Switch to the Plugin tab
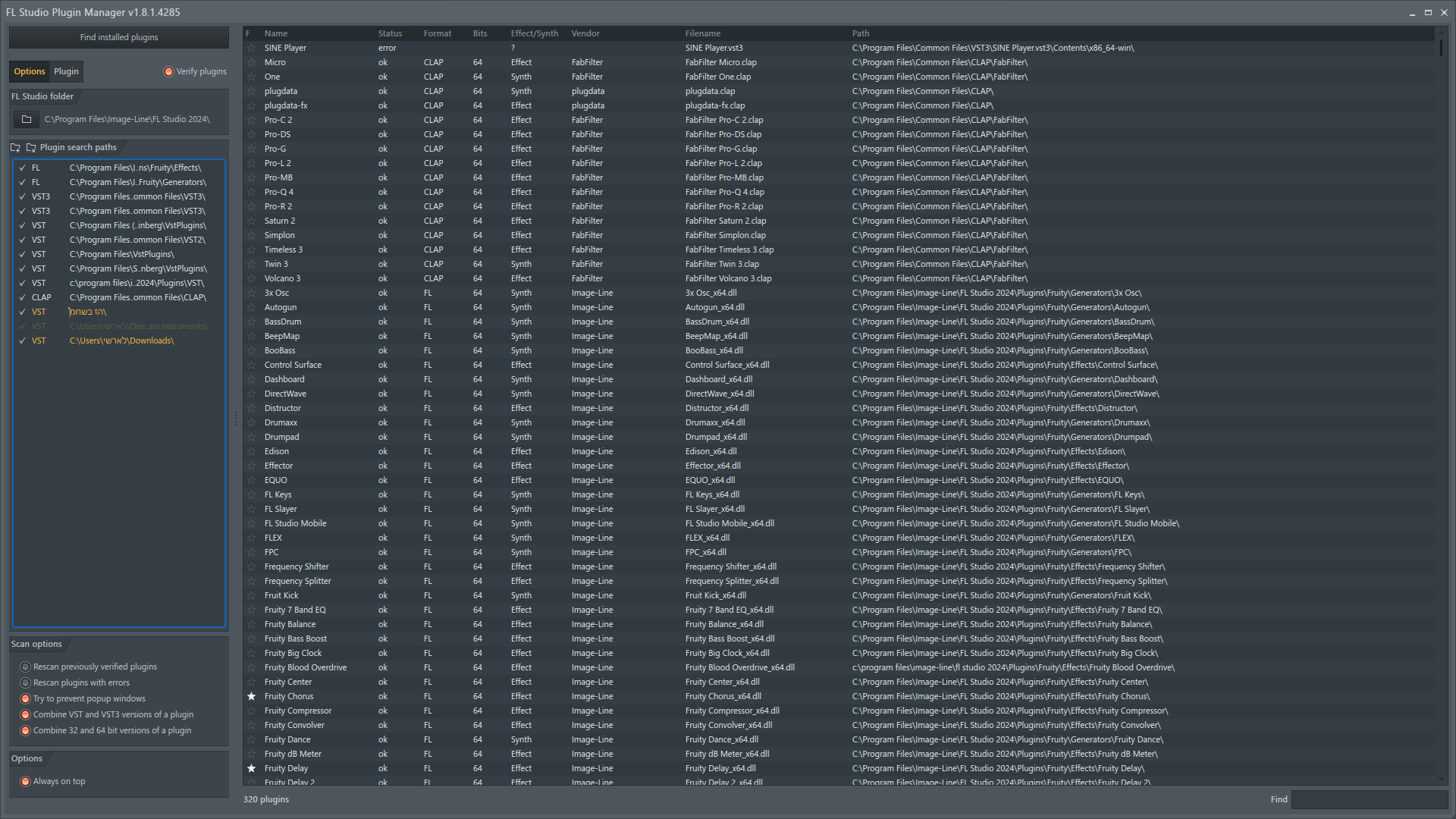Image resolution: width=1456 pixels, height=819 pixels. [x=66, y=71]
